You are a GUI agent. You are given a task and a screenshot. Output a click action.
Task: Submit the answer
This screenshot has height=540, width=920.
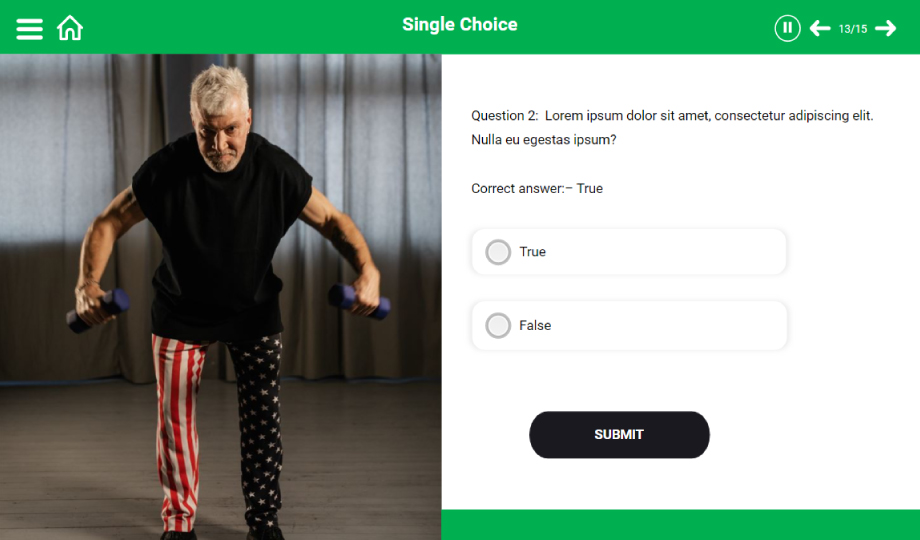(619, 434)
